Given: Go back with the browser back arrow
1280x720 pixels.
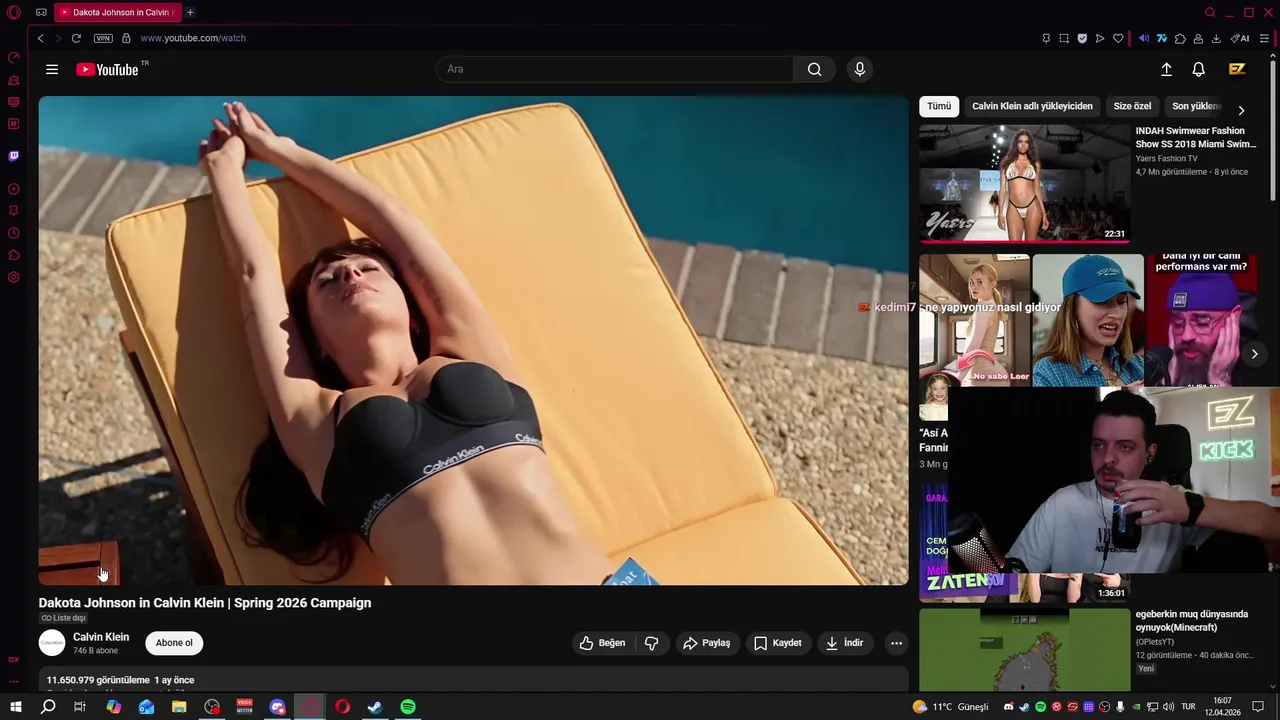Looking at the screenshot, I should coord(40,38).
